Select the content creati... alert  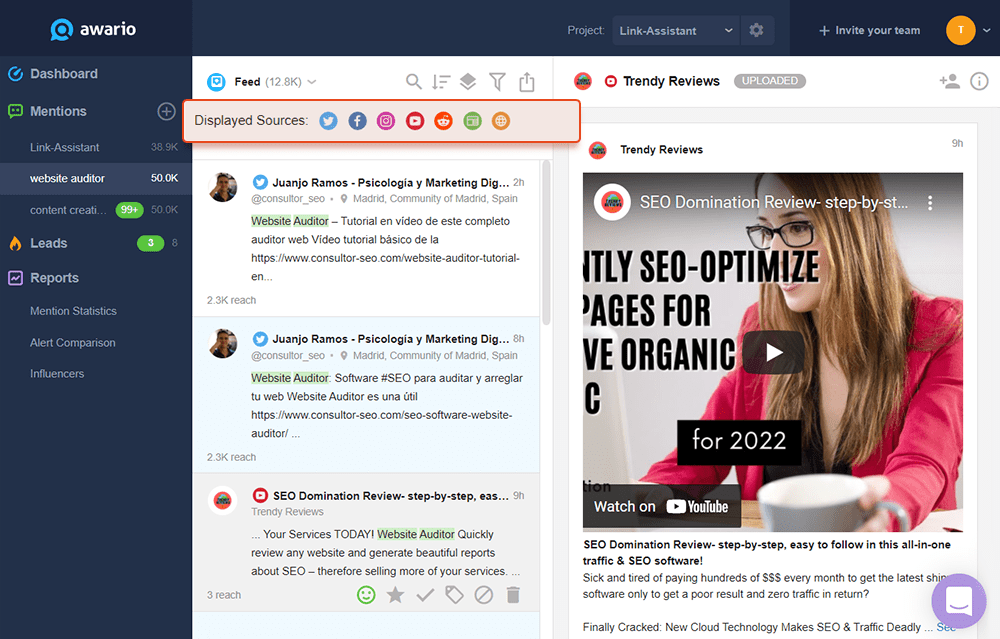coord(96,210)
